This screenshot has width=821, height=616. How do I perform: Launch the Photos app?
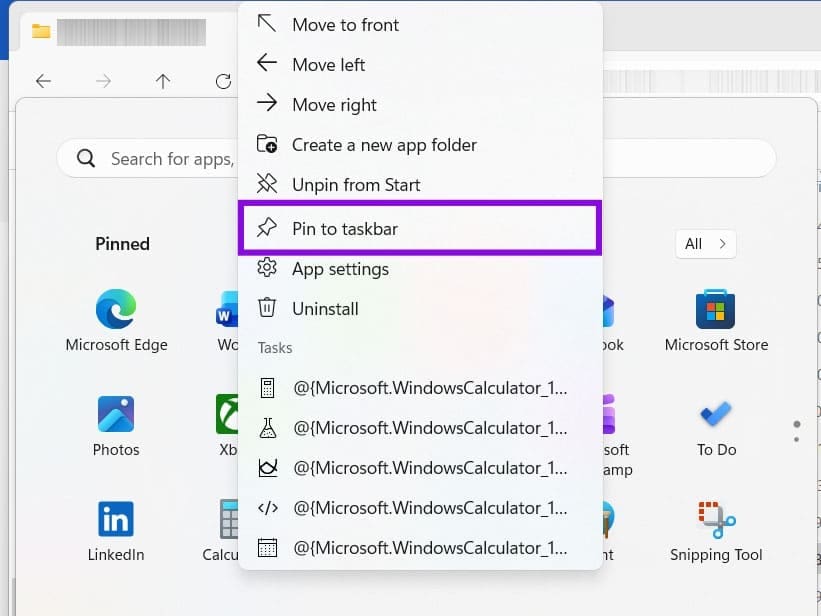click(x=116, y=426)
